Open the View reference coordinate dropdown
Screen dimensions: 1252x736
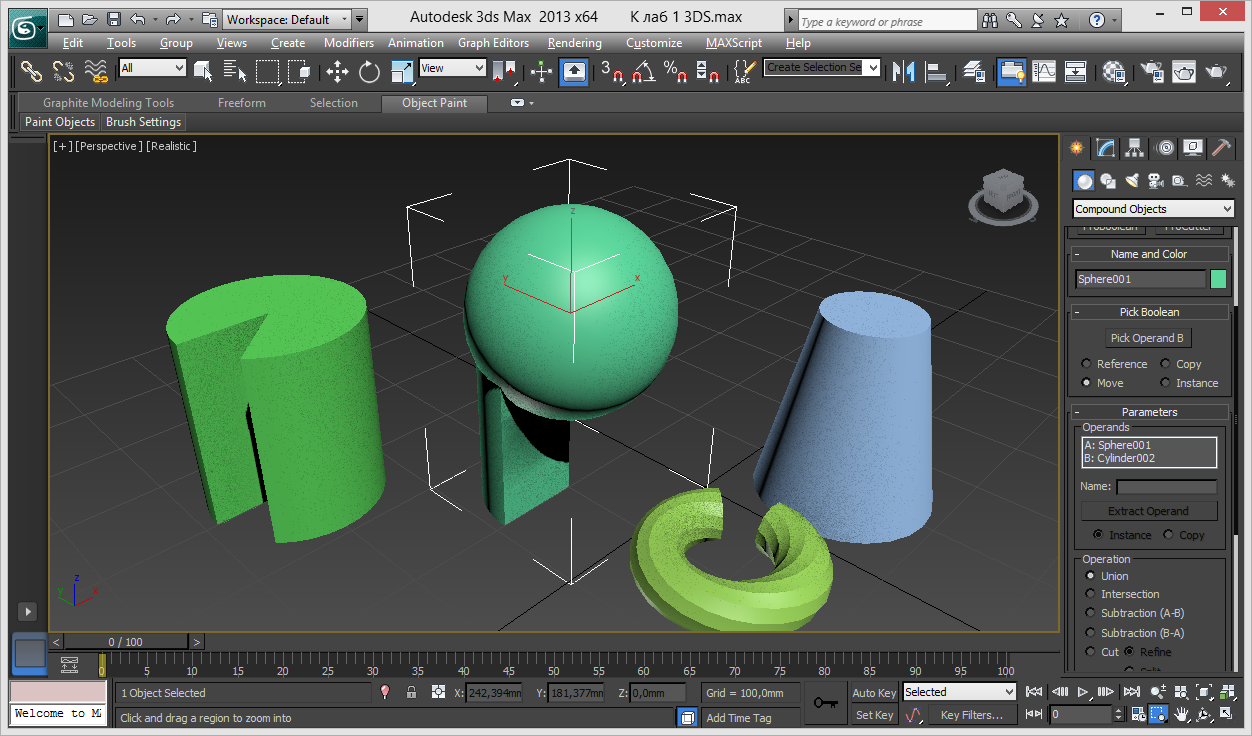pos(452,68)
